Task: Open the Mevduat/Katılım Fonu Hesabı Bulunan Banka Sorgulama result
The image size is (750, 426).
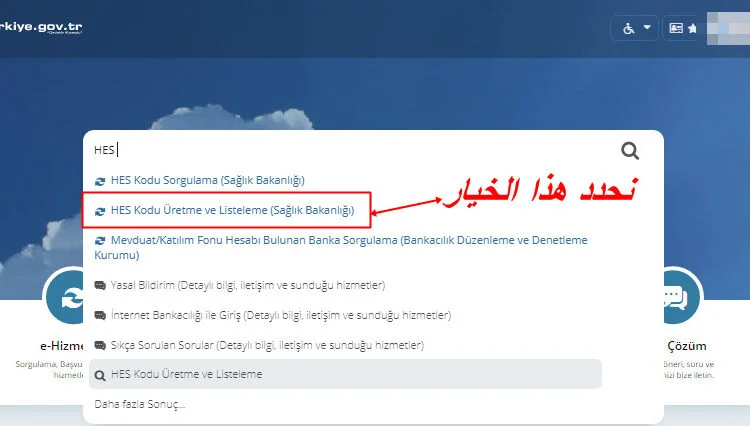Action: coord(341,247)
